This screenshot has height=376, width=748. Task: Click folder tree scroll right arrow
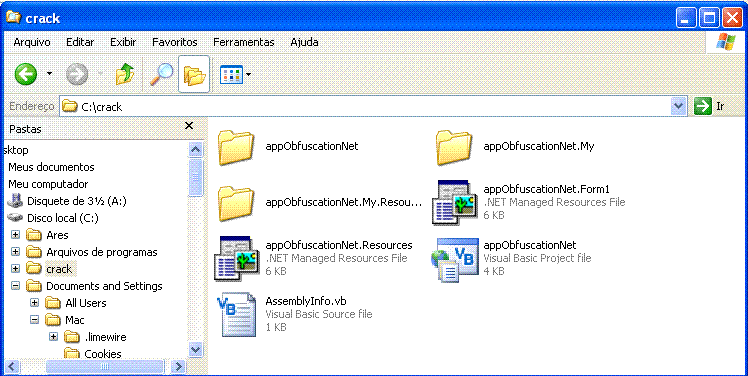point(178,366)
